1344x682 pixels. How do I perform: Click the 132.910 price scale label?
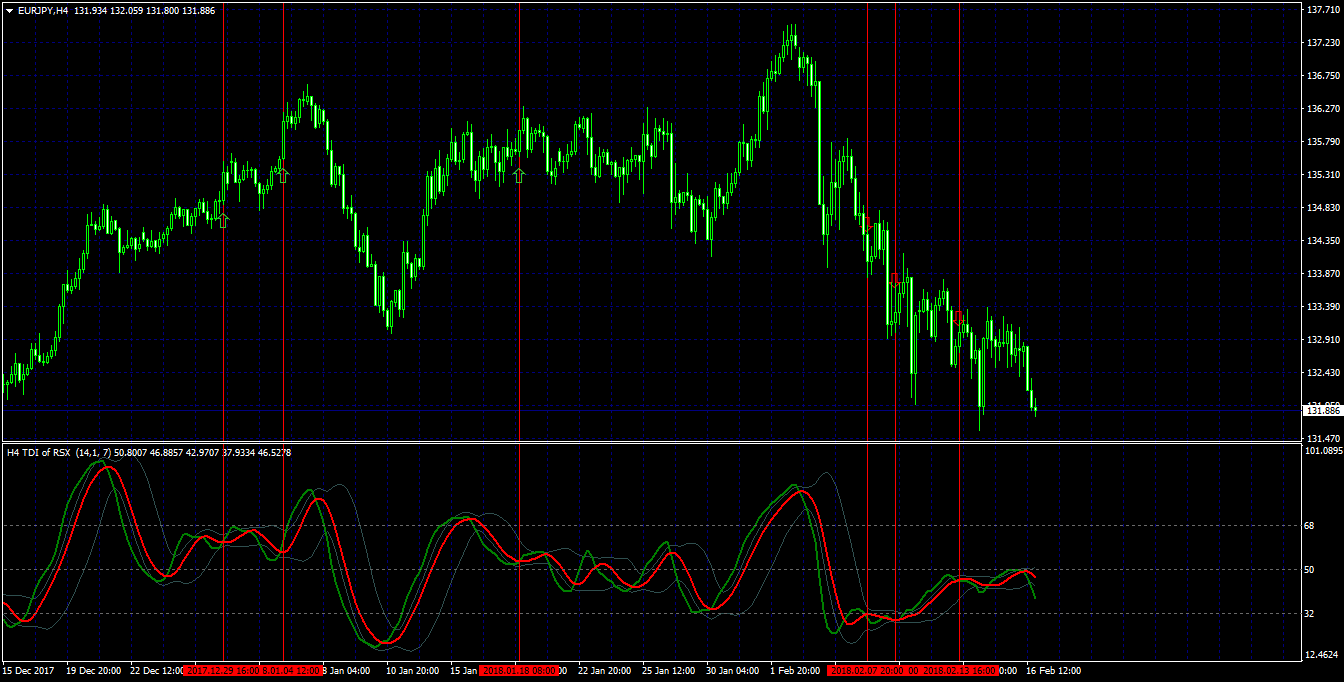pos(1322,340)
